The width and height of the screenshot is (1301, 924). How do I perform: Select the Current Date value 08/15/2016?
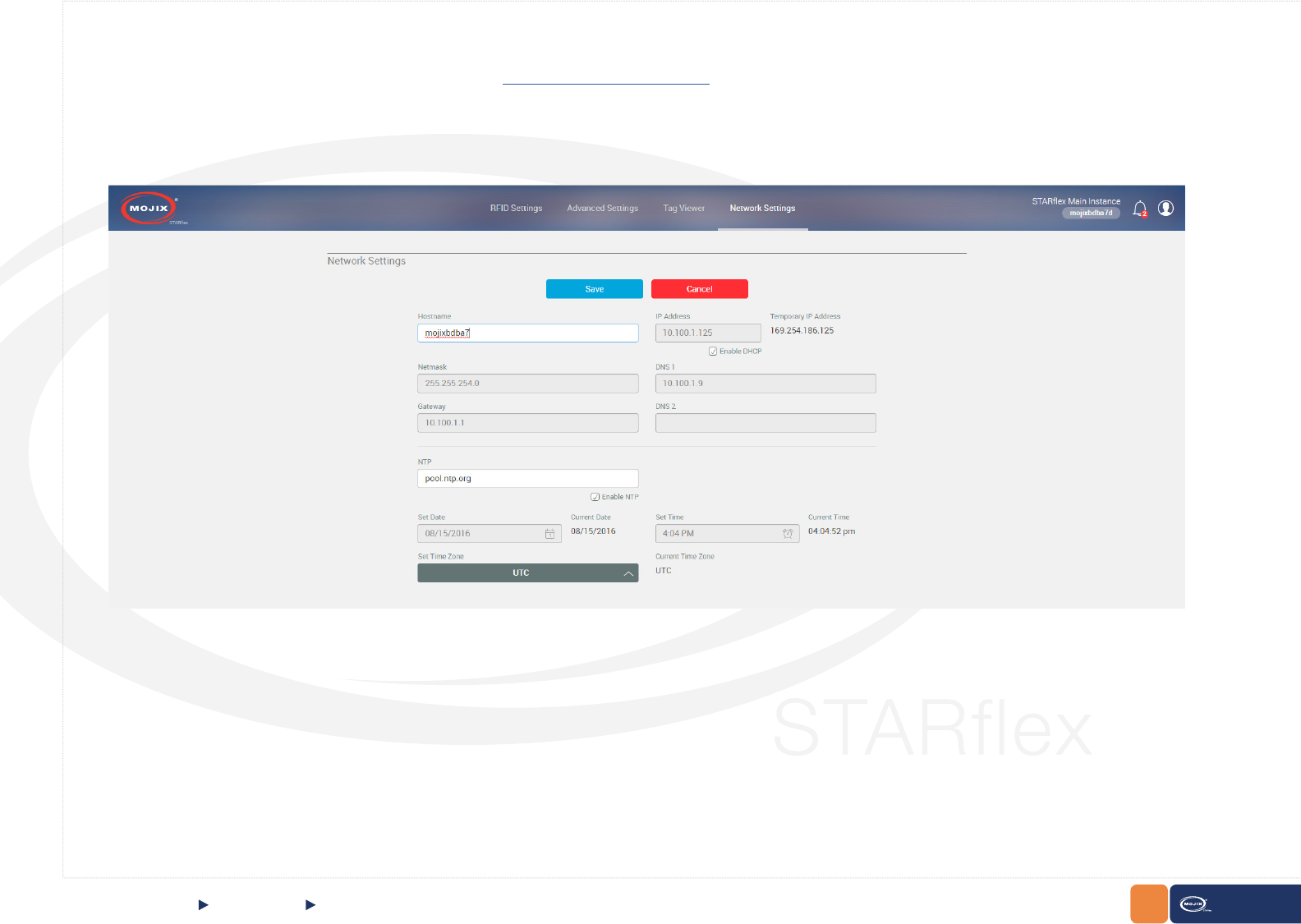coord(593,531)
